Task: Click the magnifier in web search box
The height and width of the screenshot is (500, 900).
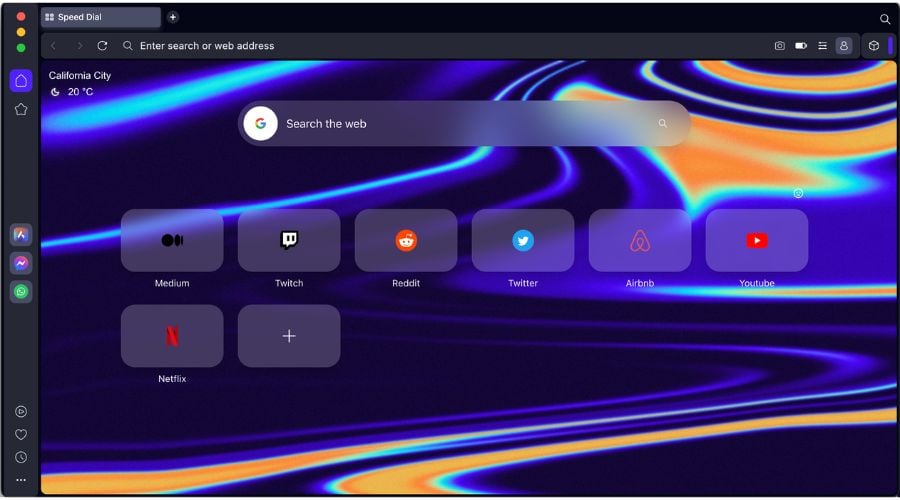Action: pos(662,123)
